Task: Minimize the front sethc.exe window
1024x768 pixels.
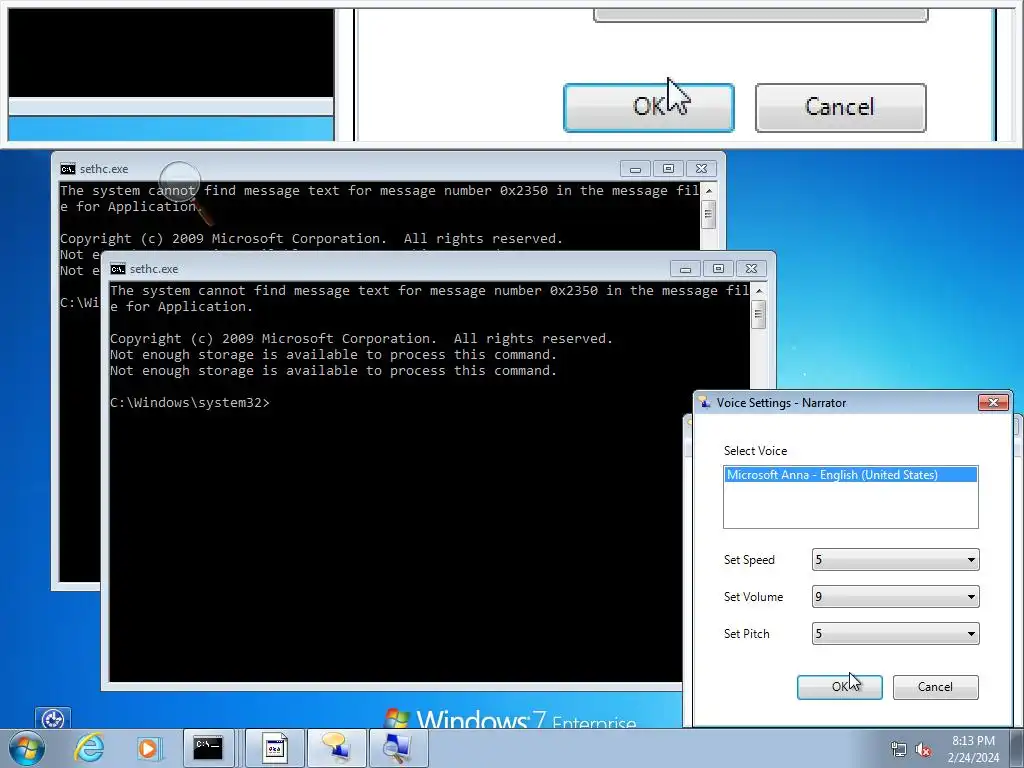Action: pos(685,269)
